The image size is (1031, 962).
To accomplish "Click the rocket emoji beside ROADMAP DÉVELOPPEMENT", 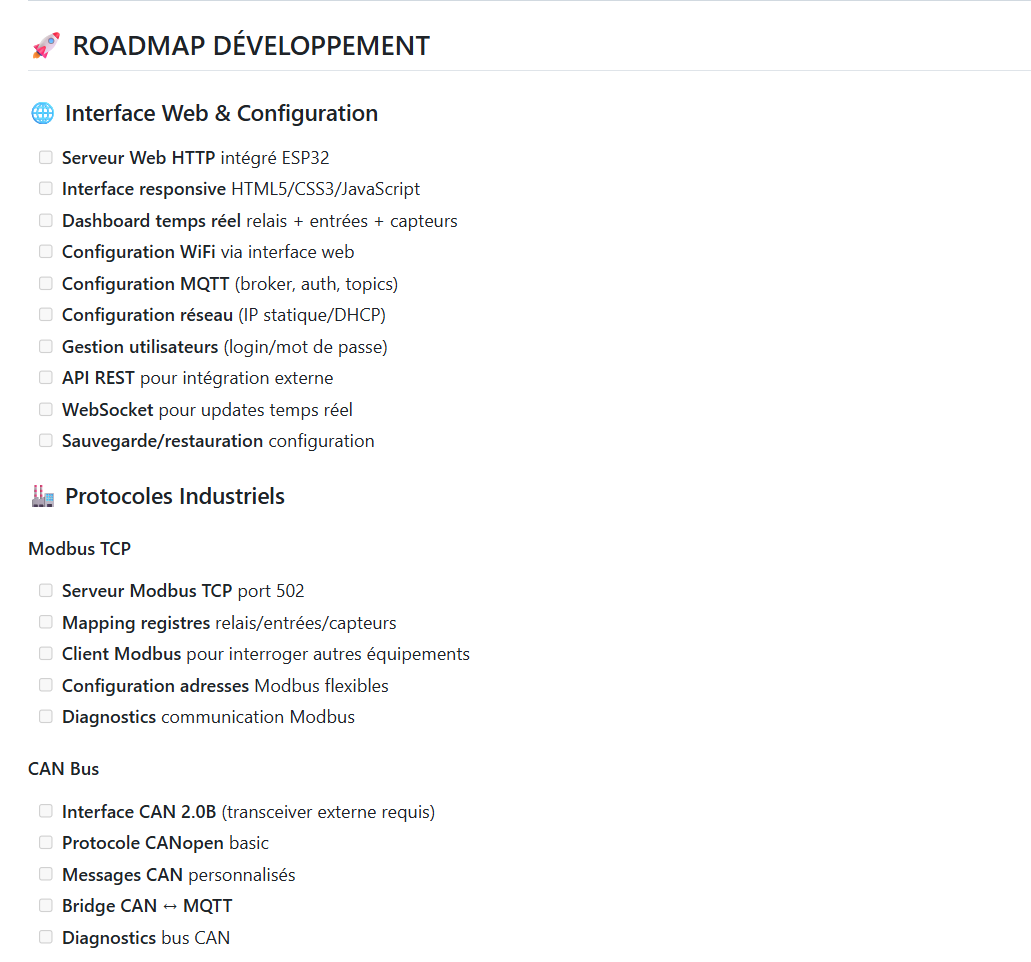I will (45, 46).
